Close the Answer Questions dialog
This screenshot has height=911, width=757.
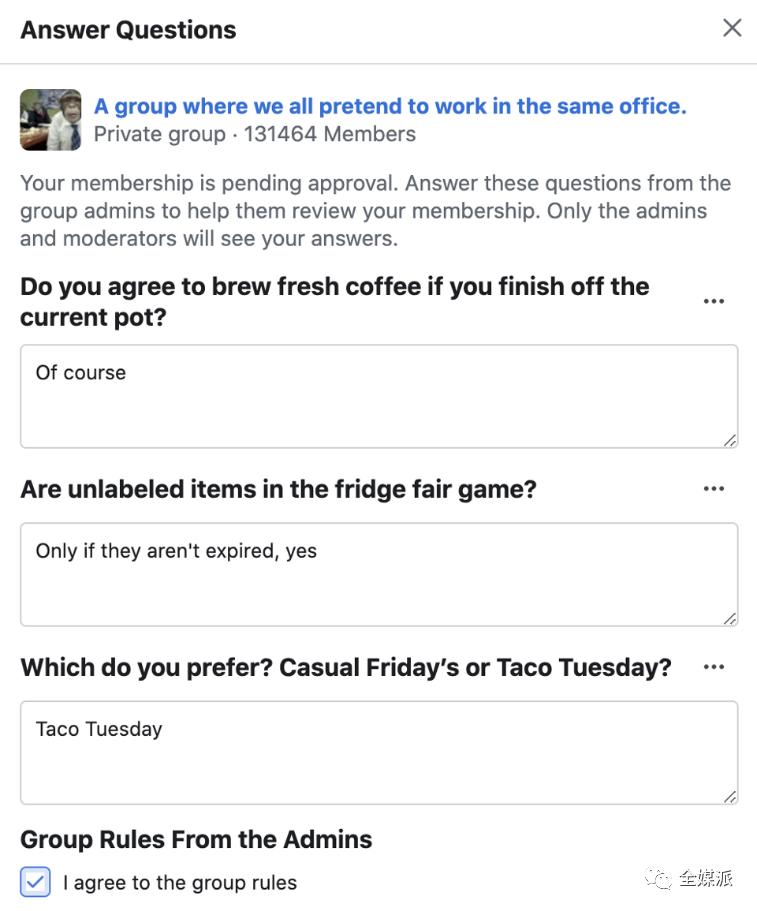click(x=732, y=28)
